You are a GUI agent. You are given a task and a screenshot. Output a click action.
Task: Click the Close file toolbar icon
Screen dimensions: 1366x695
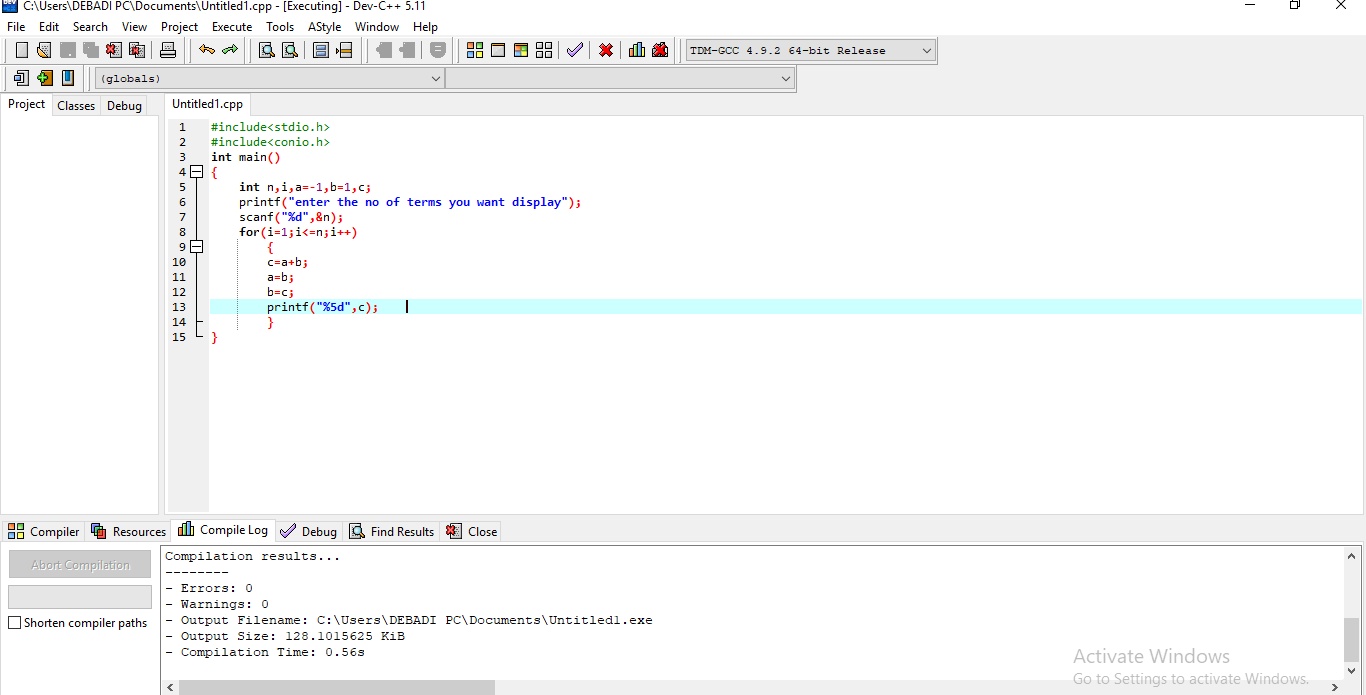click(x=114, y=50)
